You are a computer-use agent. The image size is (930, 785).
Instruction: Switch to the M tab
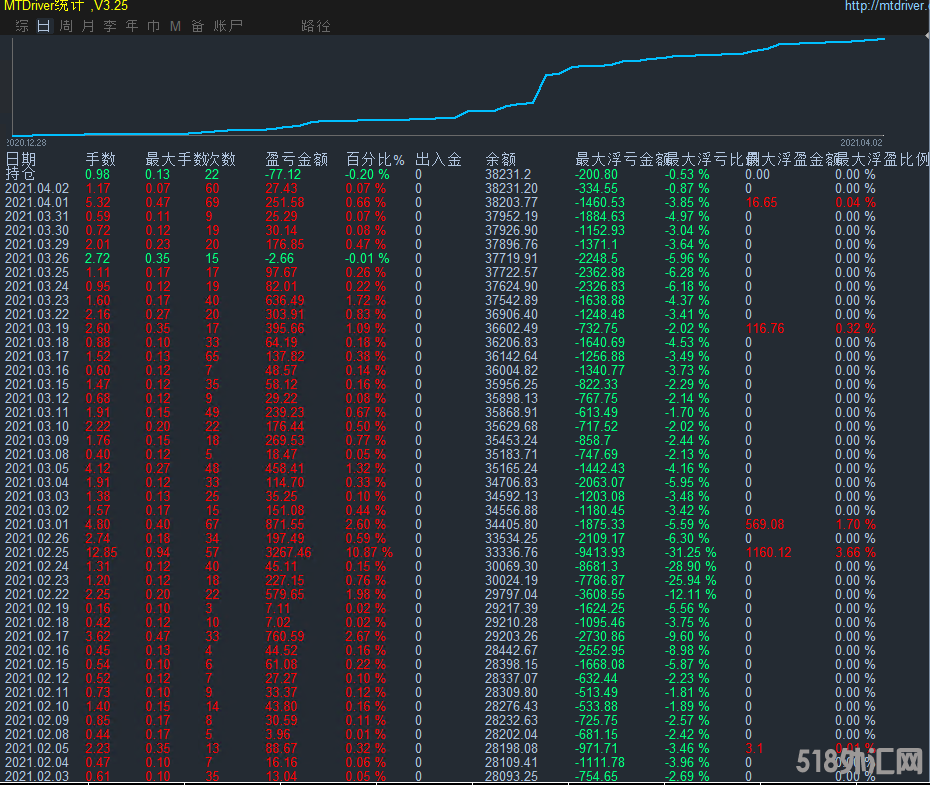(x=176, y=25)
